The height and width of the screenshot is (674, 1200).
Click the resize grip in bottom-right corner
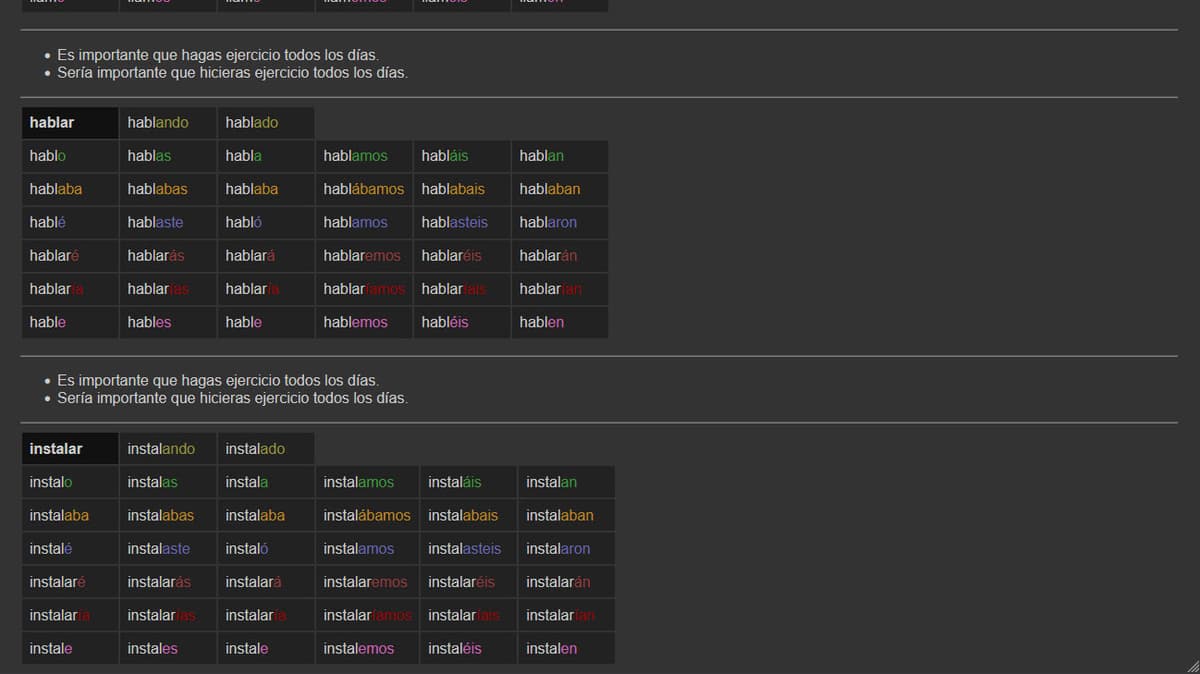pos(1191,666)
